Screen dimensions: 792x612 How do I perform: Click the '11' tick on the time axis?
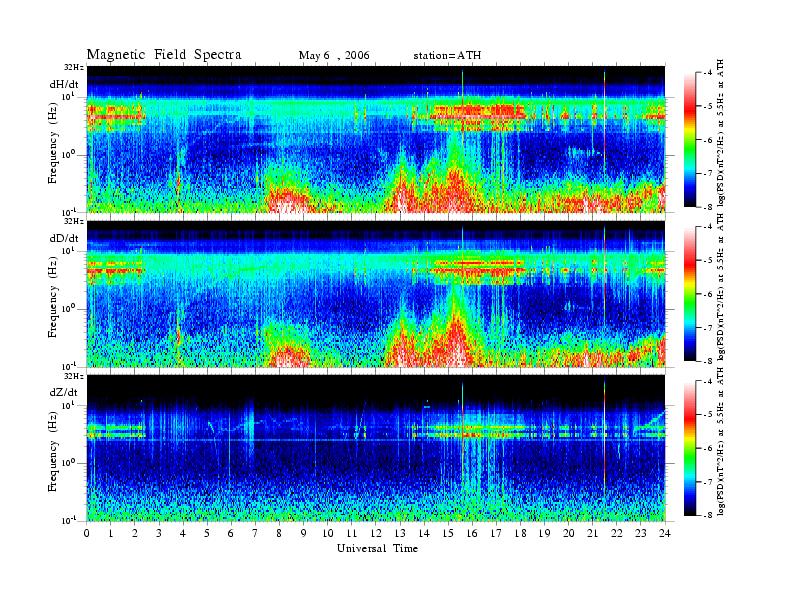click(352, 533)
